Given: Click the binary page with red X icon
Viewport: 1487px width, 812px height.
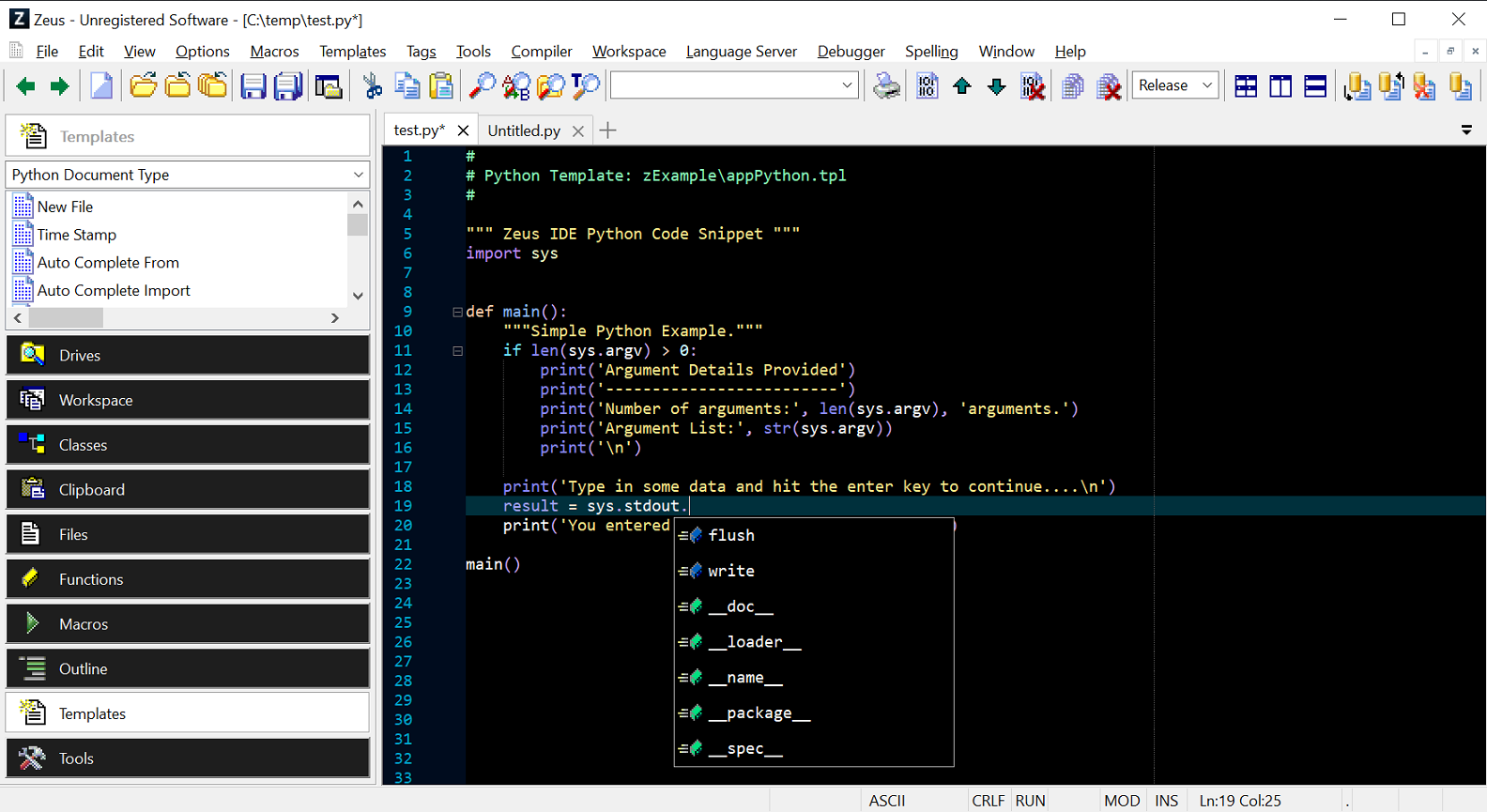Looking at the screenshot, I should pos(1033,86).
